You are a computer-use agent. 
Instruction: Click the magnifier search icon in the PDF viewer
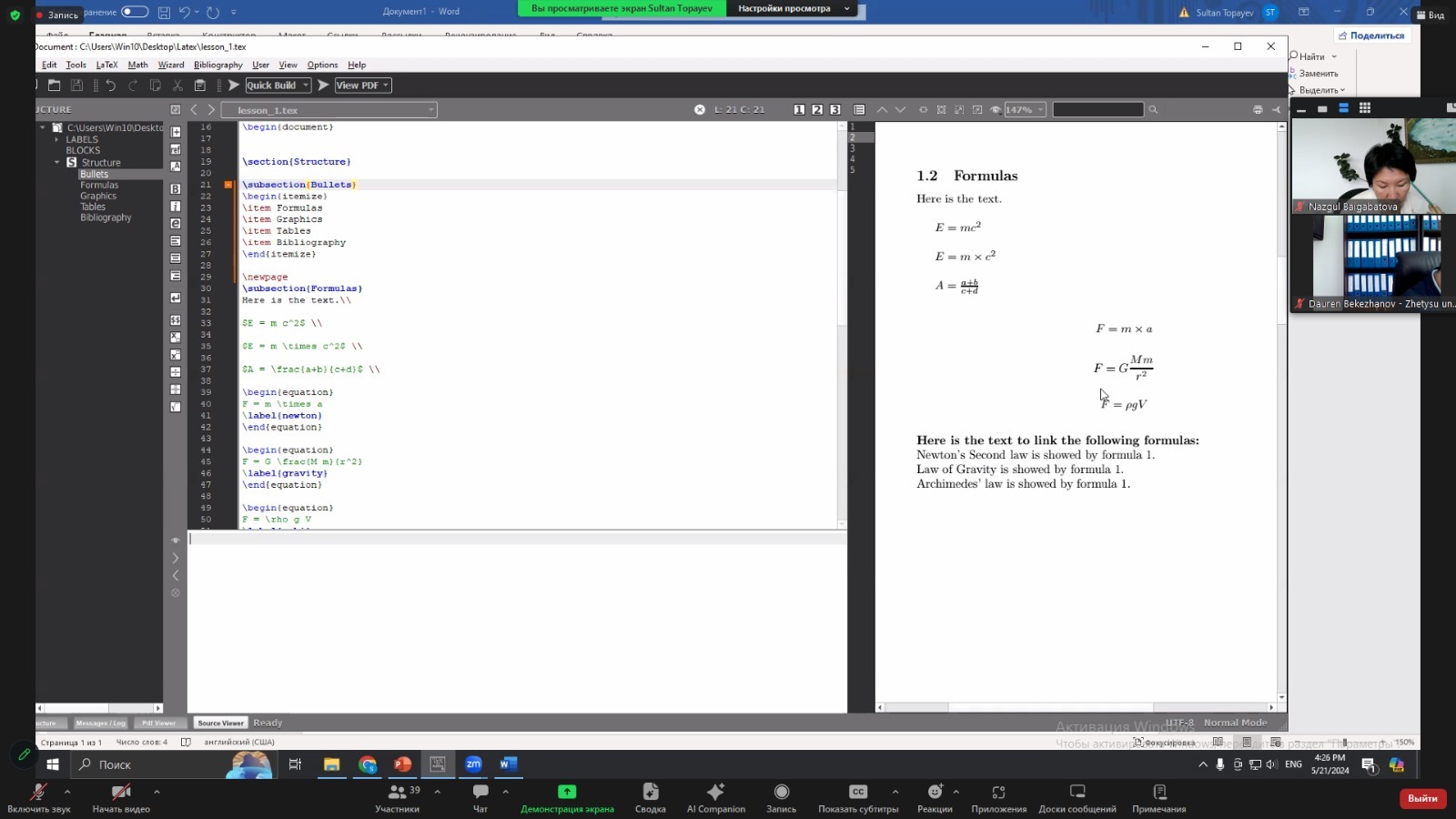pos(1153,110)
